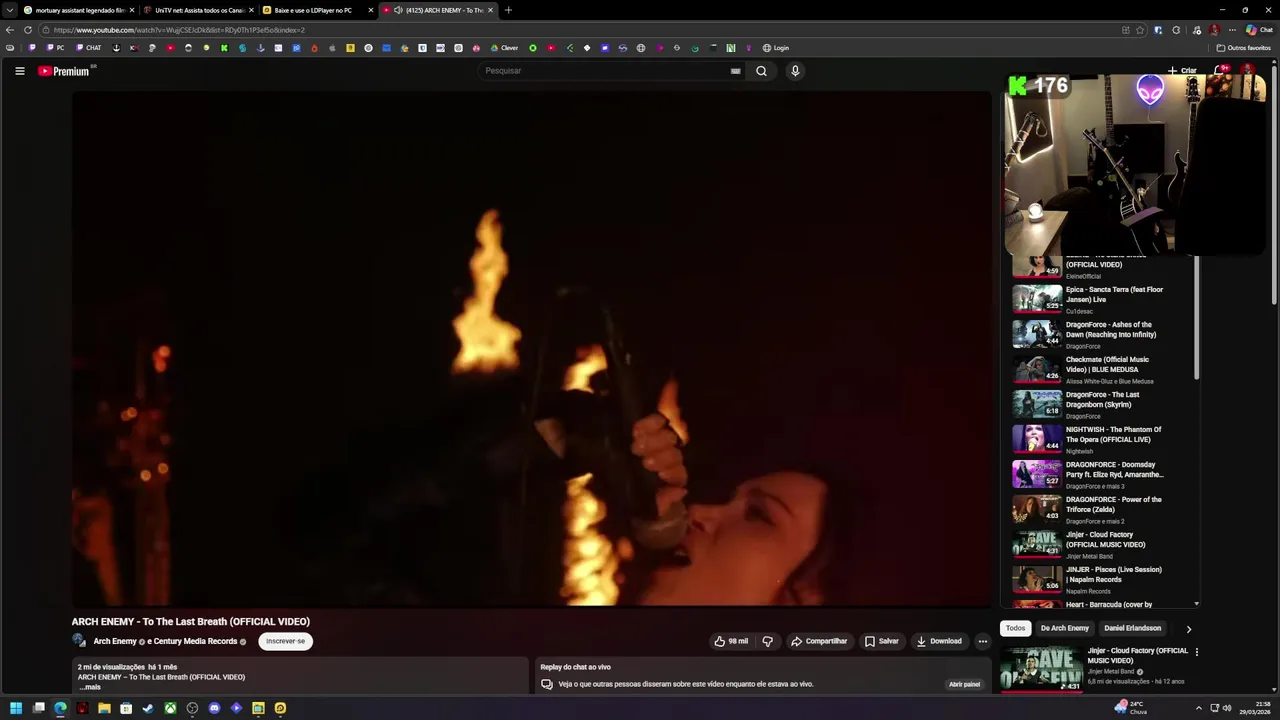Click the YouTube Premium logo
Viewport: 1280px width, 720px height.
(64, 71)
